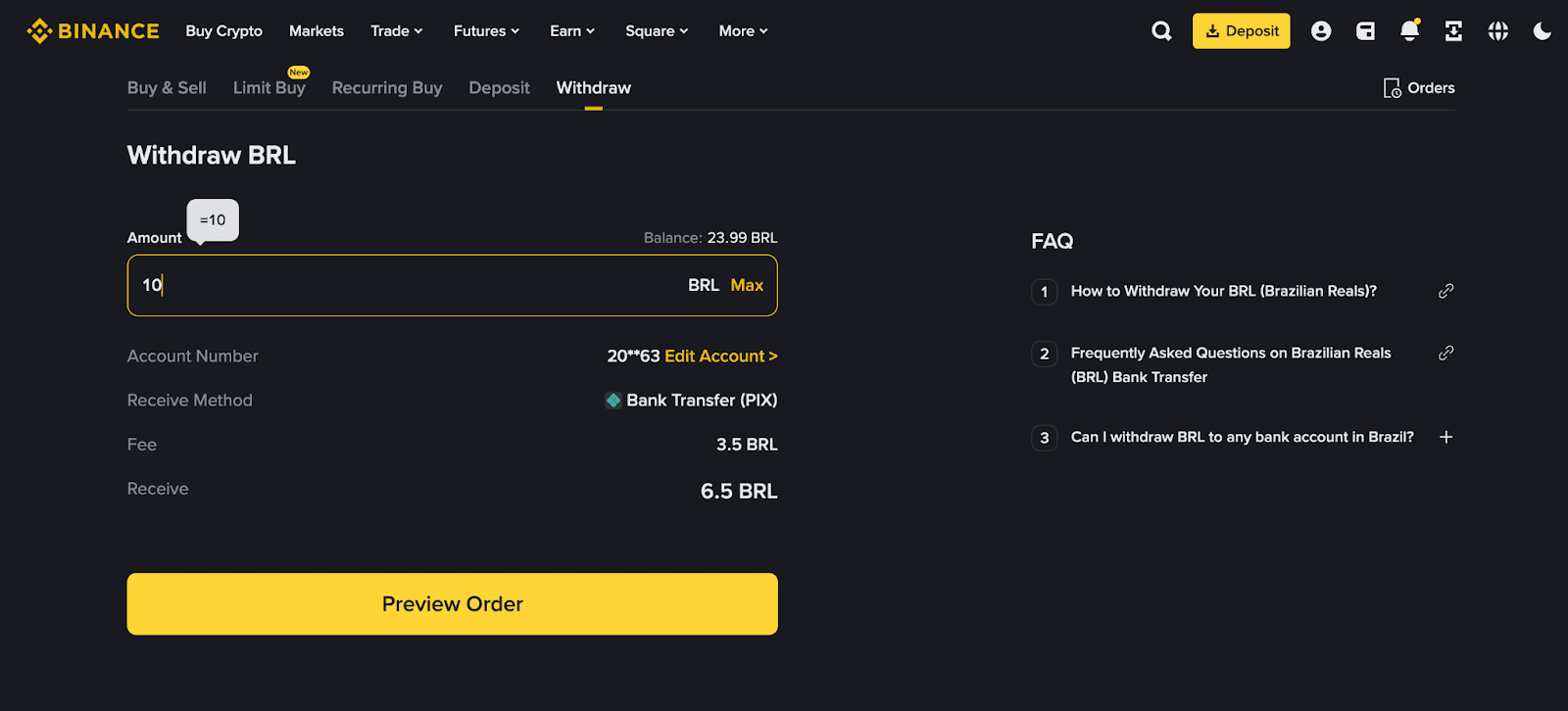Click the Preview Order button
Viewport: 1568px width, 711px height.
tap(453, 604)
